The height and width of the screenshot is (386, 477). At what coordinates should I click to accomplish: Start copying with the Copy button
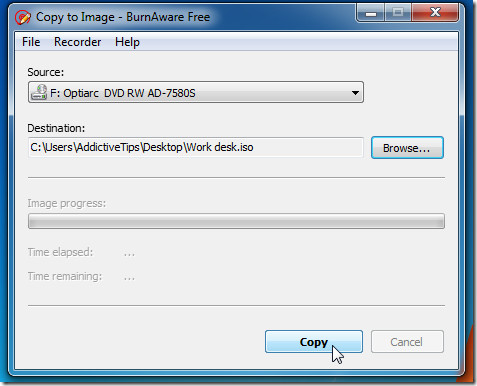(x=314, y=342)
